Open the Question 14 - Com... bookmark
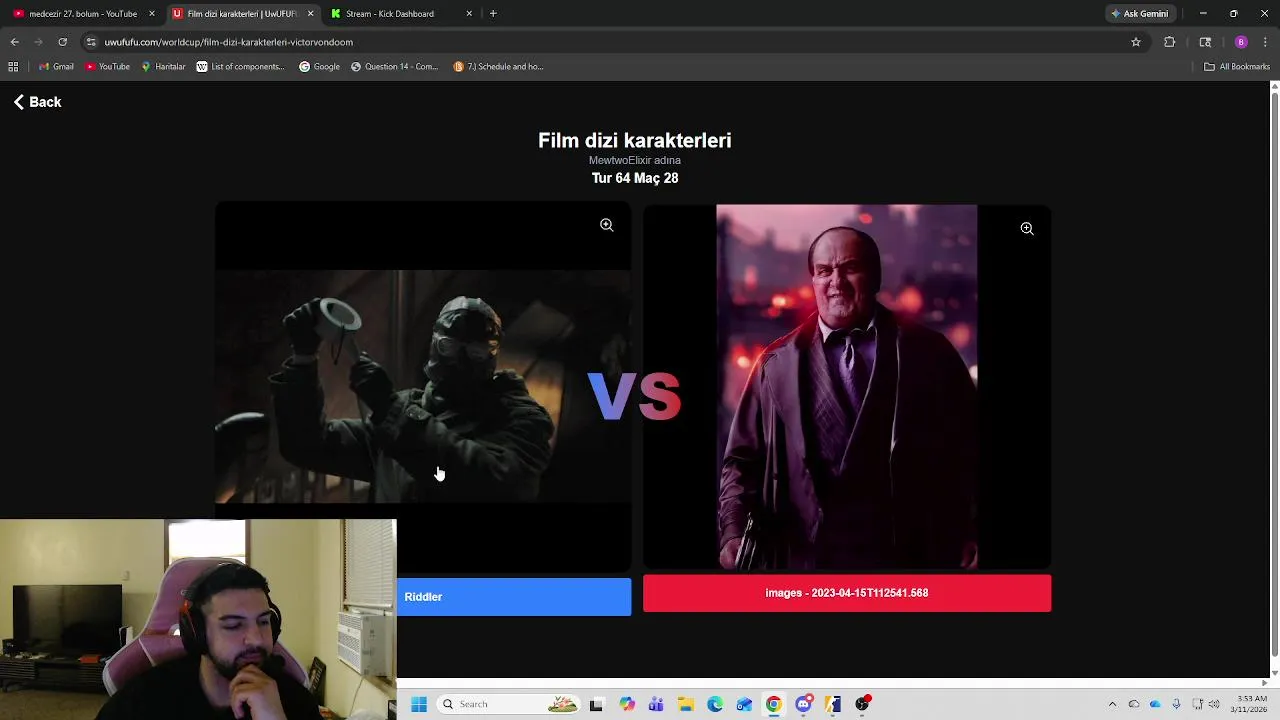The image size is (1280, 720). tap(394, 67)
